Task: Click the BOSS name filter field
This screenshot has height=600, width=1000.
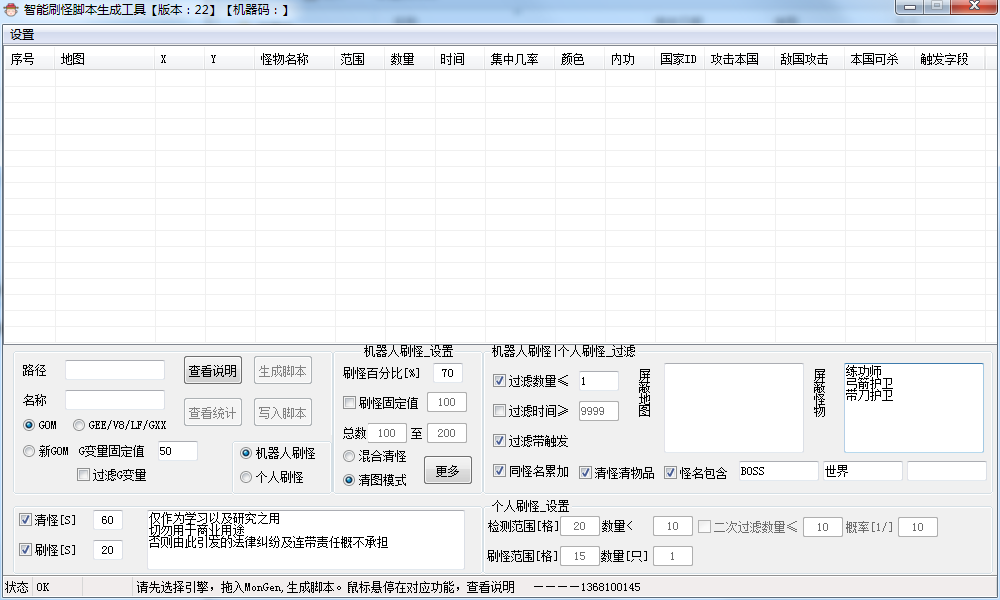Action: [778, 471]
